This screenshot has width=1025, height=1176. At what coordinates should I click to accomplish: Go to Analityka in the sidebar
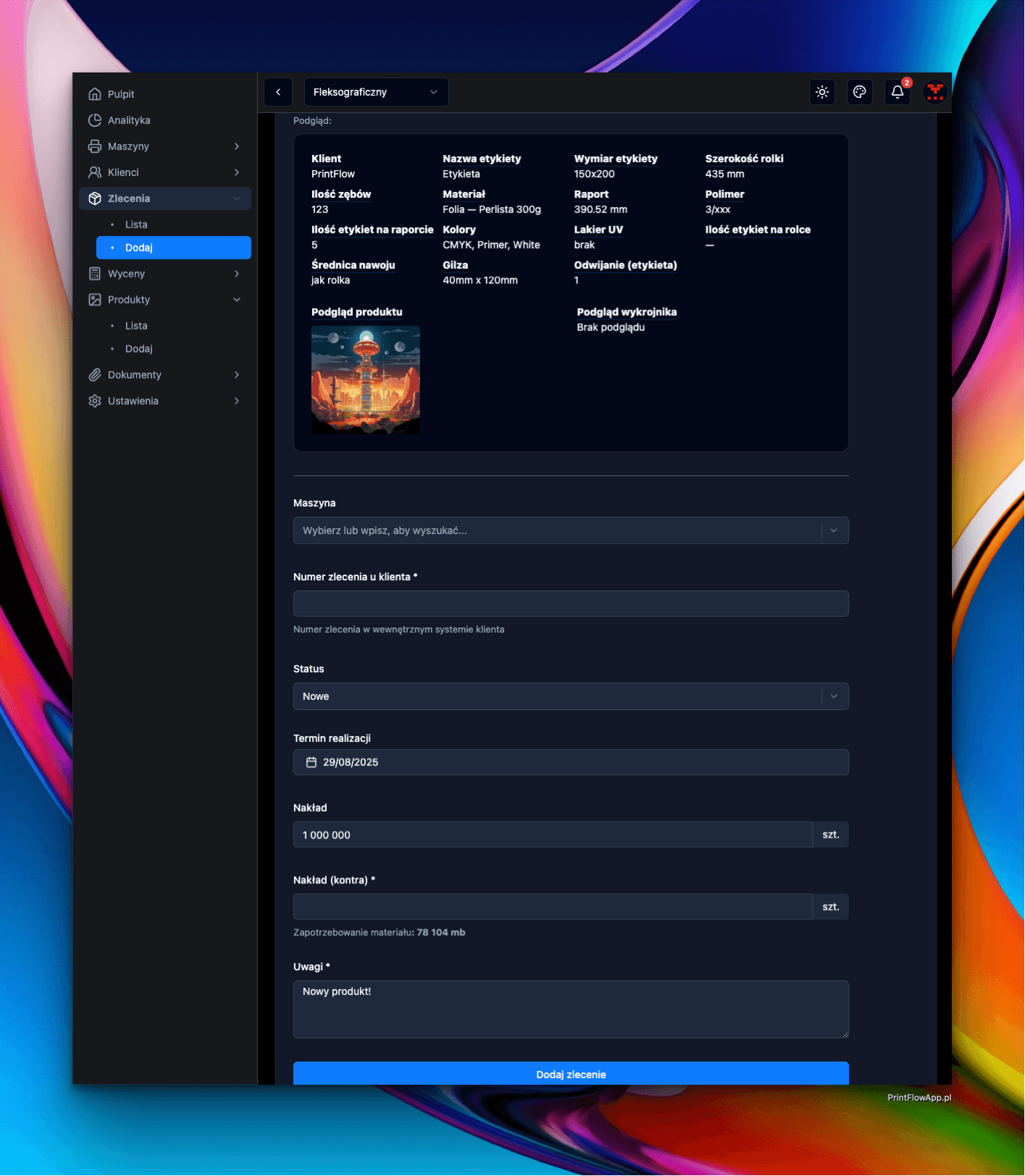129,120
